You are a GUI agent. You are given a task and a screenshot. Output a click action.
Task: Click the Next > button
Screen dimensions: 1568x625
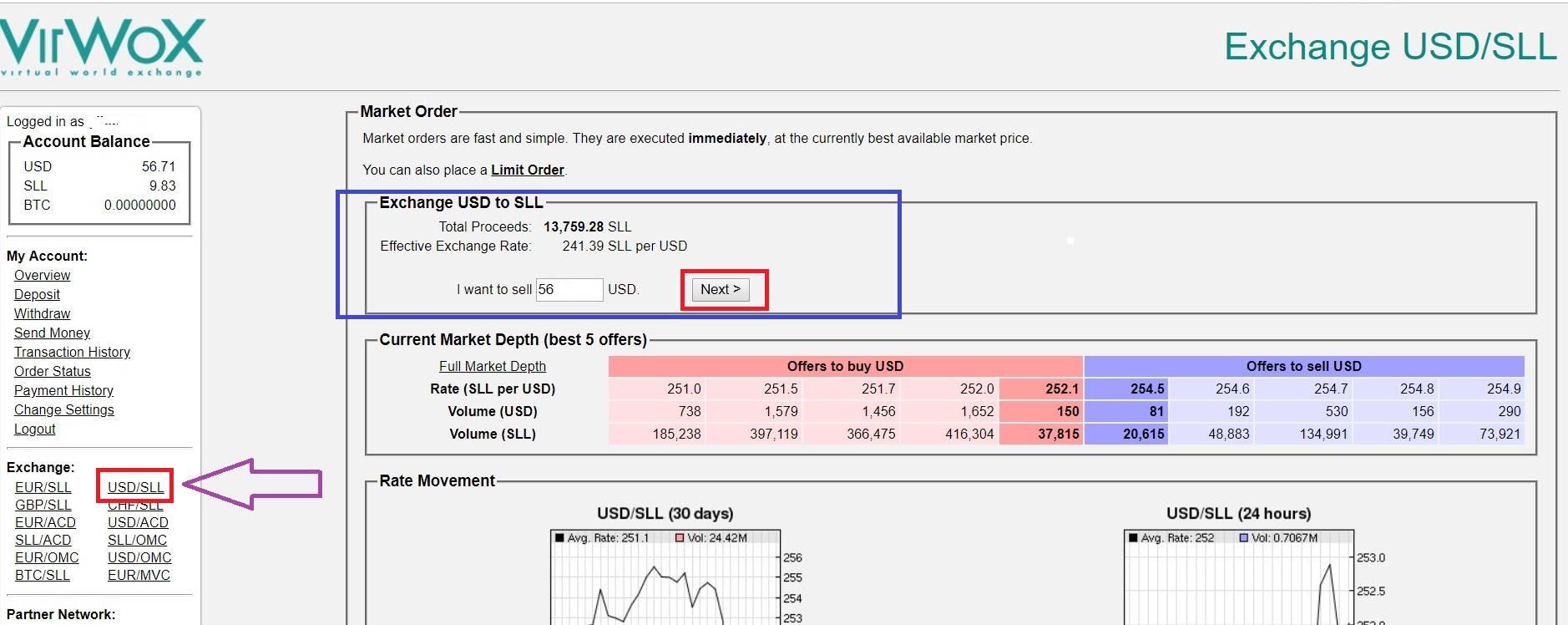(x=721, y=289)
